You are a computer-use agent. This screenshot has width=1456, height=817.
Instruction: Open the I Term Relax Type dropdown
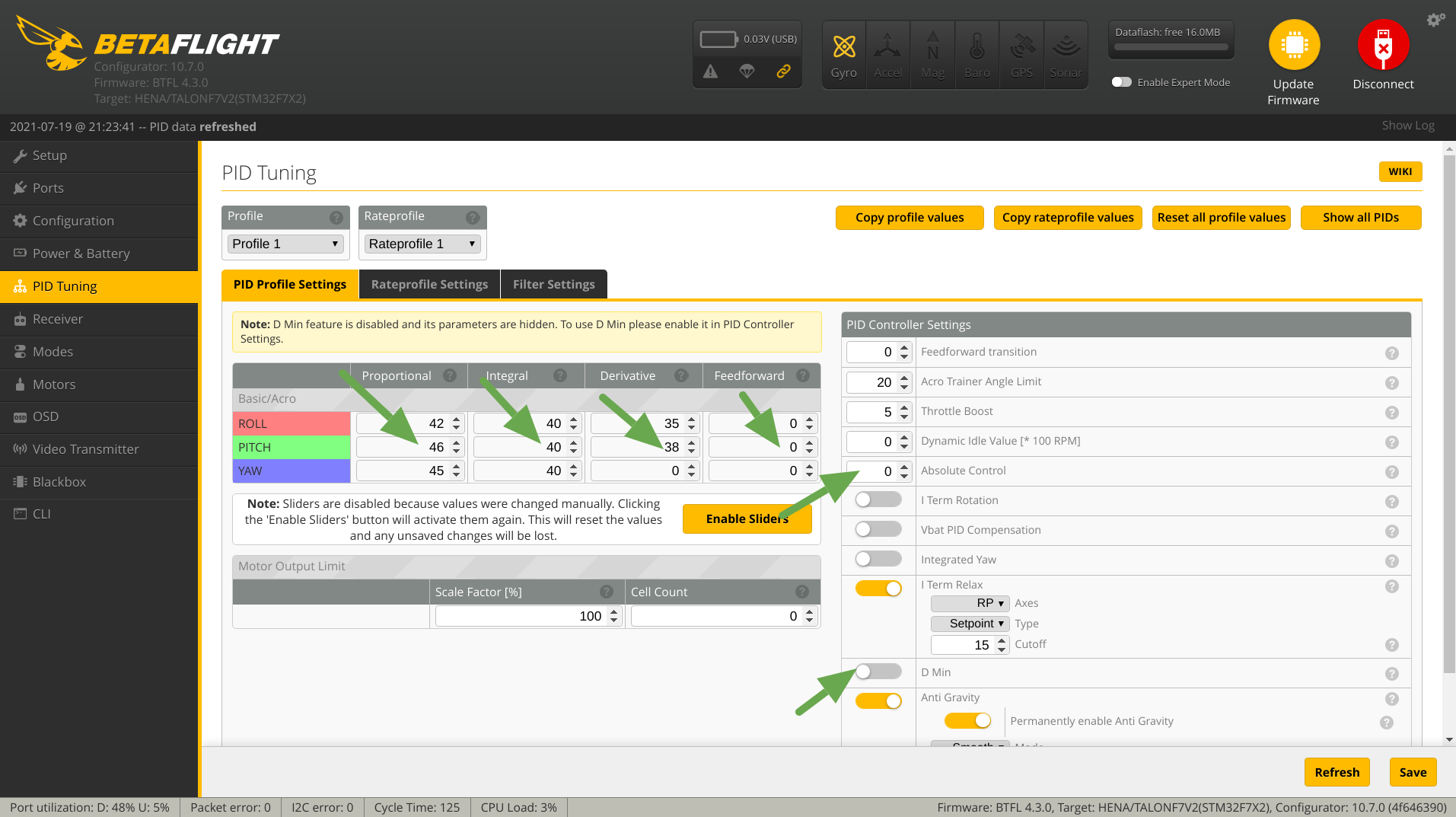coord(970,624)
